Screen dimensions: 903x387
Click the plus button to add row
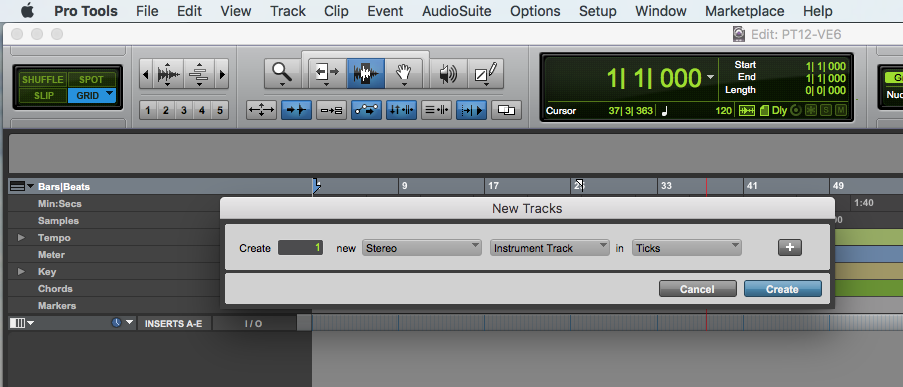pyautogui.click(x=790, y=248)
